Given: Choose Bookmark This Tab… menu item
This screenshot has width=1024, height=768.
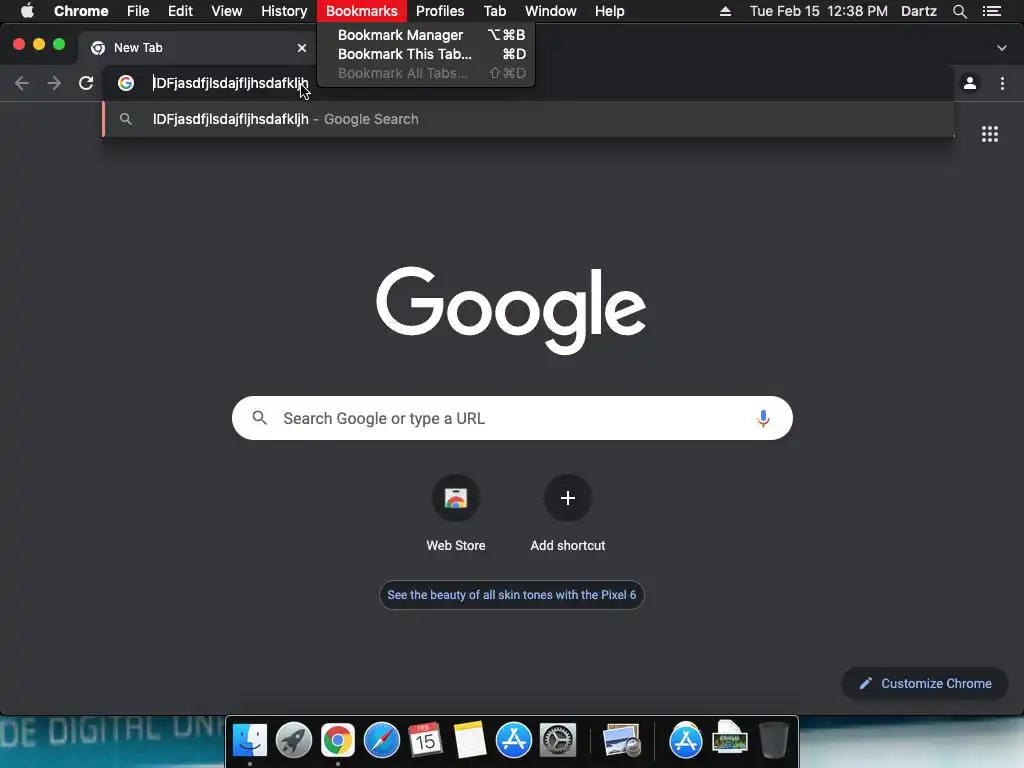Looking at the screenshot, I should pyautogui.click(x=426, y=54).
